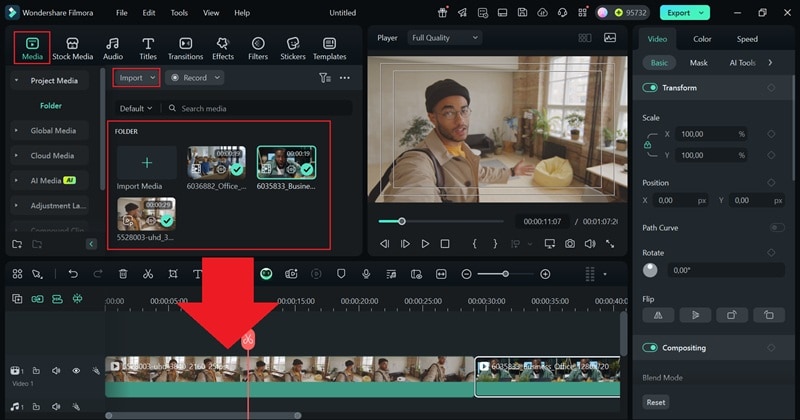Image resolution: width=800 pixels, height=420 pixels.
Task: Open the Stock Media tab
Action: click(x=72, y=48)
